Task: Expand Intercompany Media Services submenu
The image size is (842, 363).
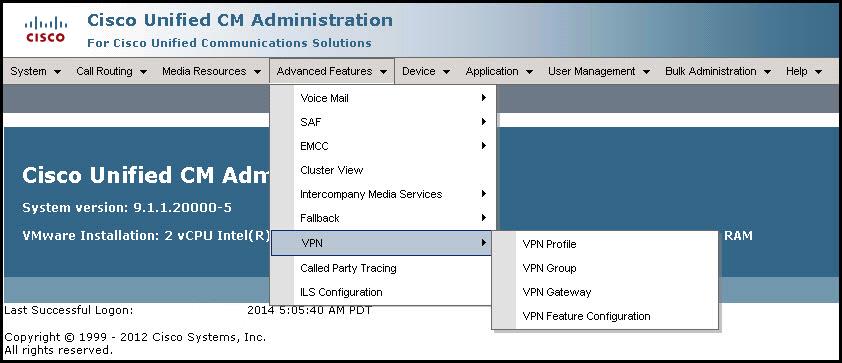Action: (381, 194)
